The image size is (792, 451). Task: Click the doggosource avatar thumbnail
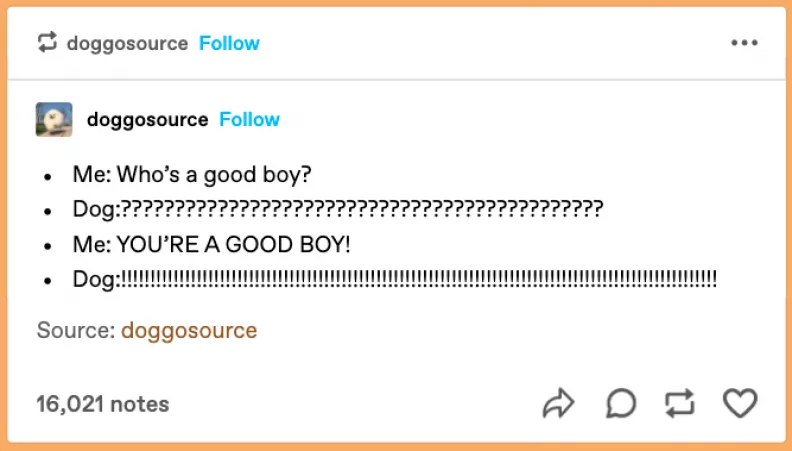point(54,120)
